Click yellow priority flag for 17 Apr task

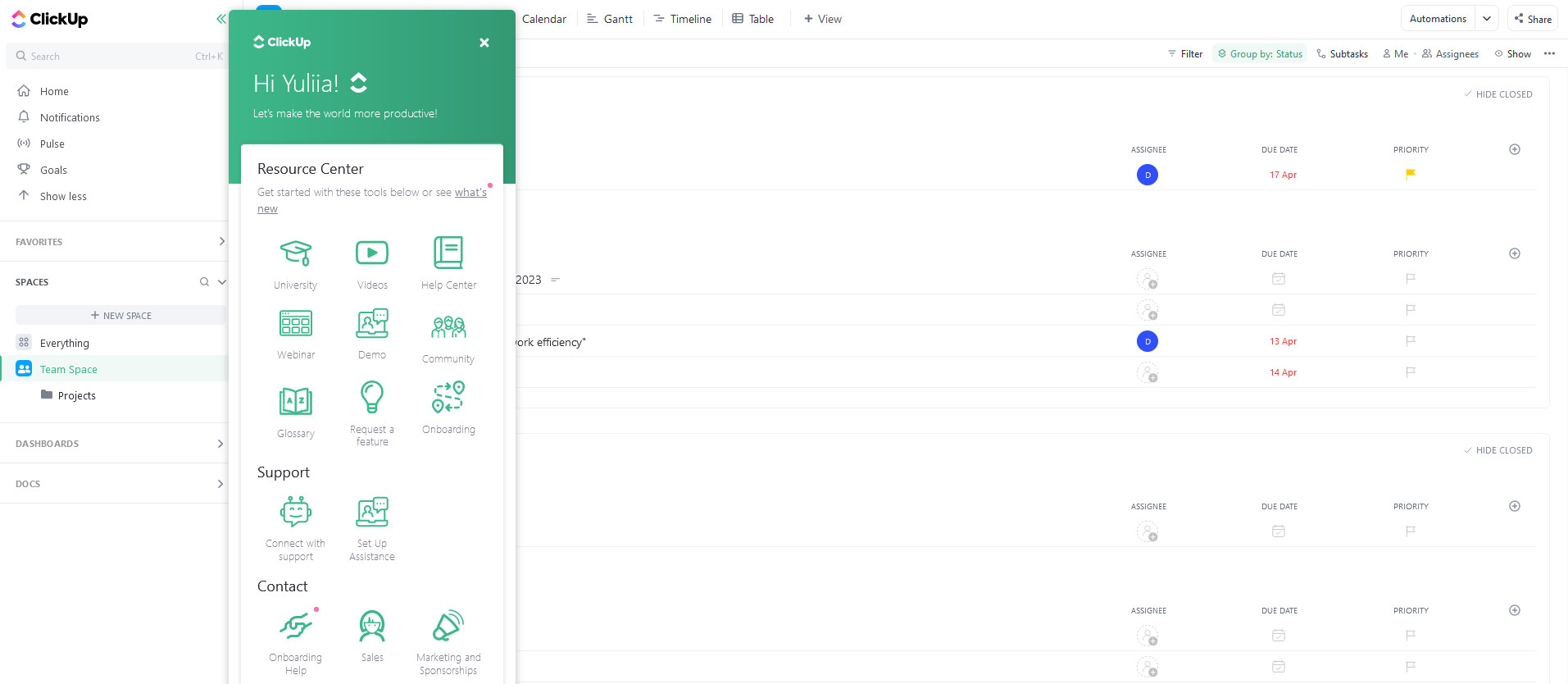[1411, 174]
